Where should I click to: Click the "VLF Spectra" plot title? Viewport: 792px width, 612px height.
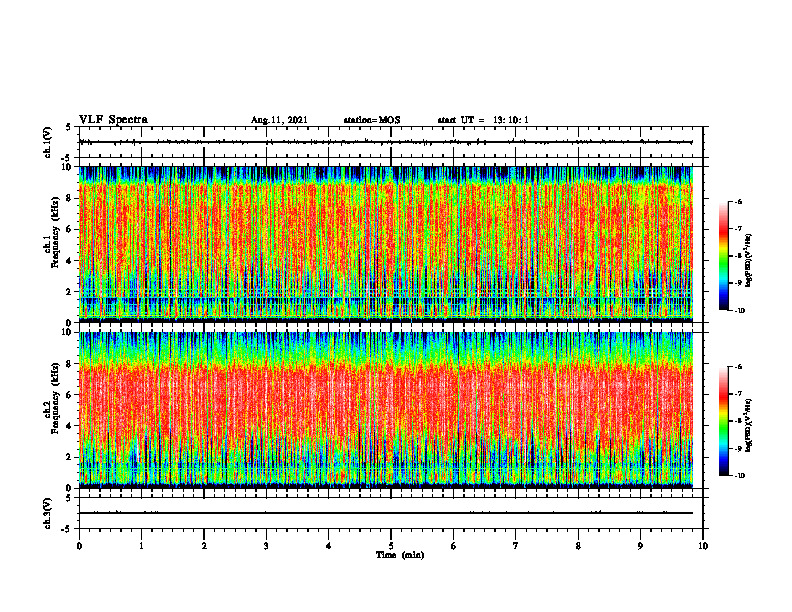(x=113, y=120)
